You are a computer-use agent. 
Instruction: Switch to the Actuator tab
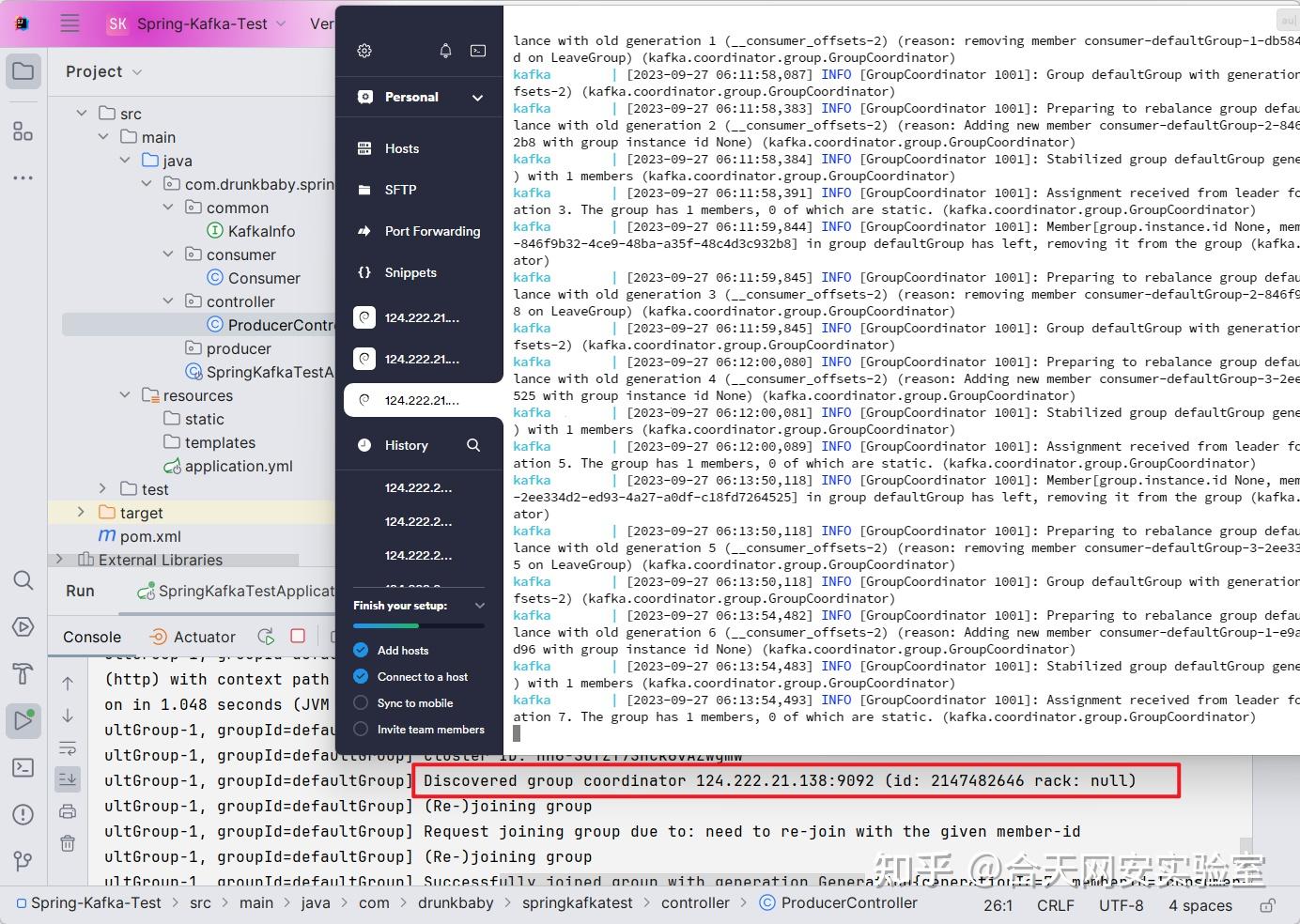(203, 636)
